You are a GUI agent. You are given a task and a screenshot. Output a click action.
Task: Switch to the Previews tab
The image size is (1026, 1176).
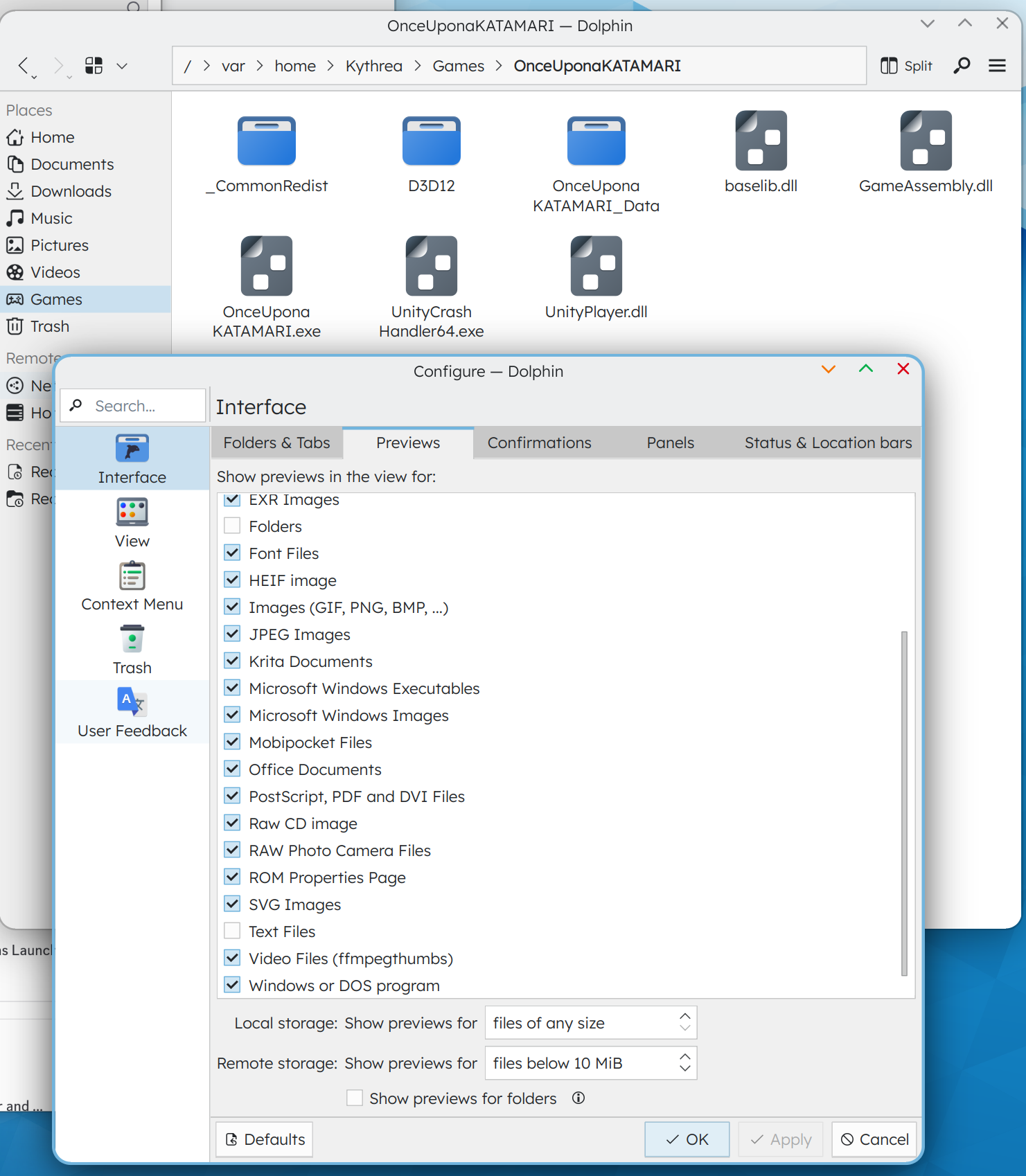tap(408, 443)
